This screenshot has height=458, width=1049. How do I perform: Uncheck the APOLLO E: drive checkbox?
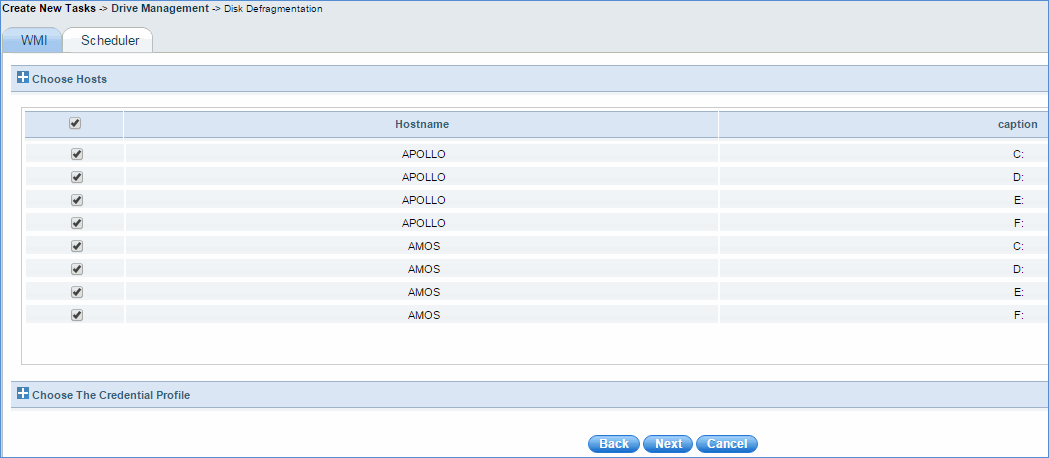point(77,200)
